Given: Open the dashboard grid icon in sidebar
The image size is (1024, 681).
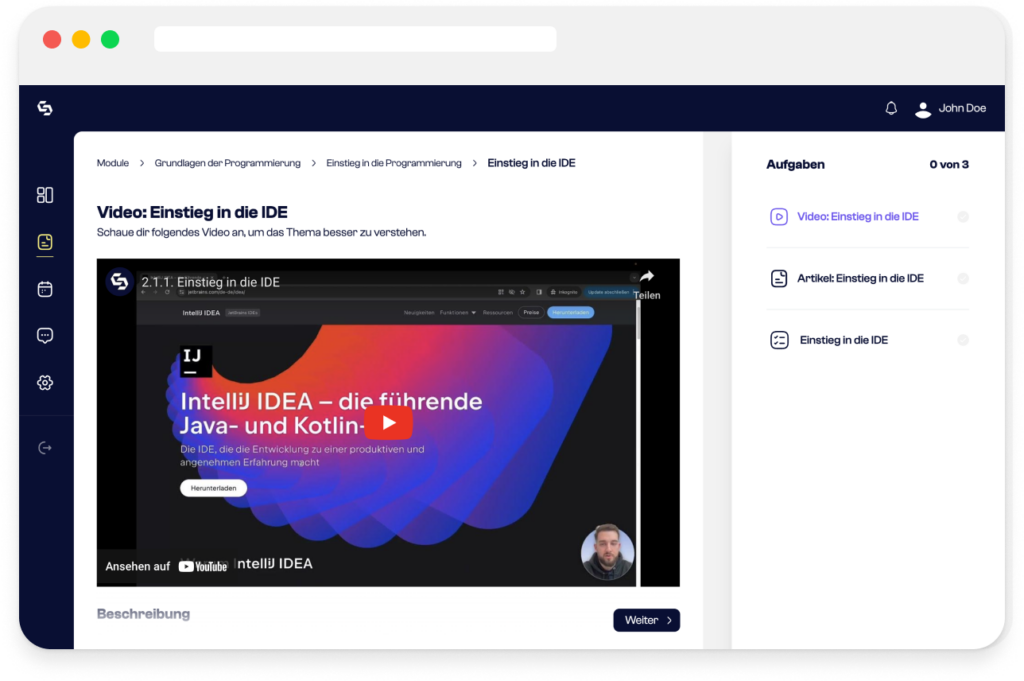Looking at the screenshot, I should click(45, 195).
